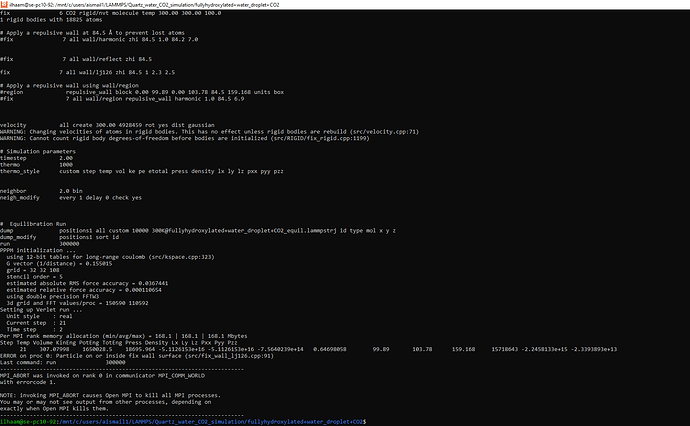The image size is (690, 426).
Task: Click the '#region repulsive_wall block' line
Action: 142,92
